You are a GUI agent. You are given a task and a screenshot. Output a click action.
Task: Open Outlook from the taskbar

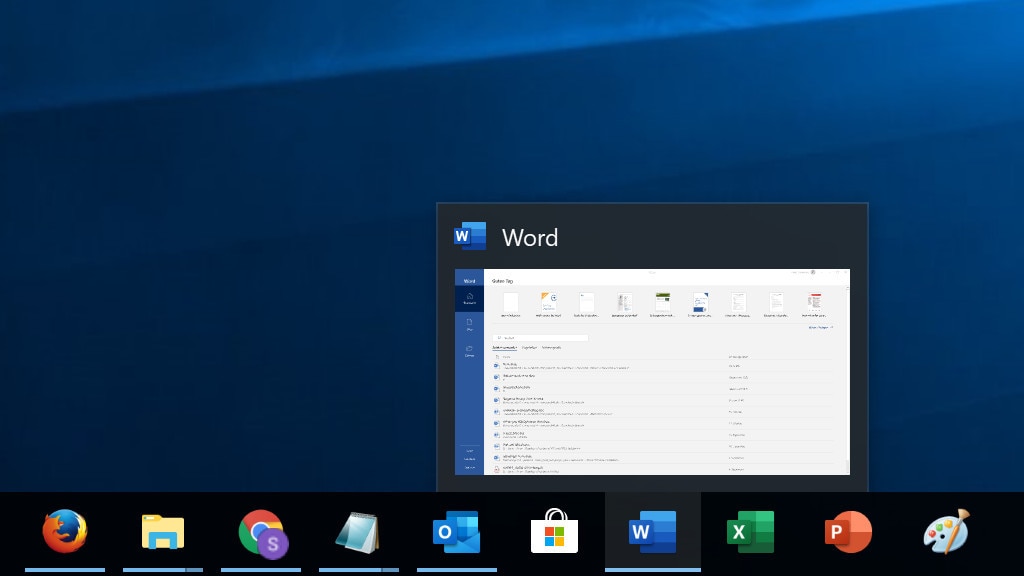pyautogui.click(x=456, y=532)
